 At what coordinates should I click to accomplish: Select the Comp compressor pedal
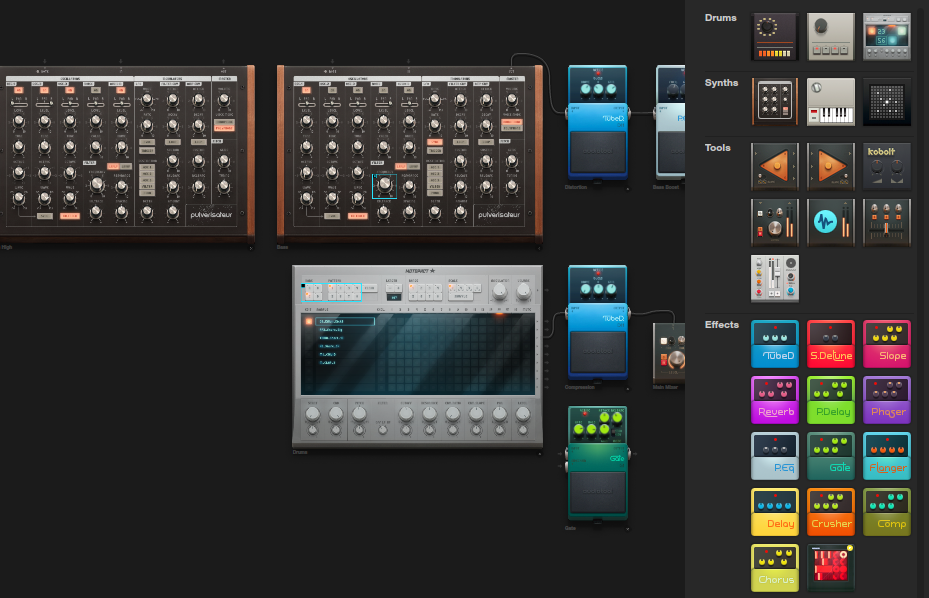[887, 512]
